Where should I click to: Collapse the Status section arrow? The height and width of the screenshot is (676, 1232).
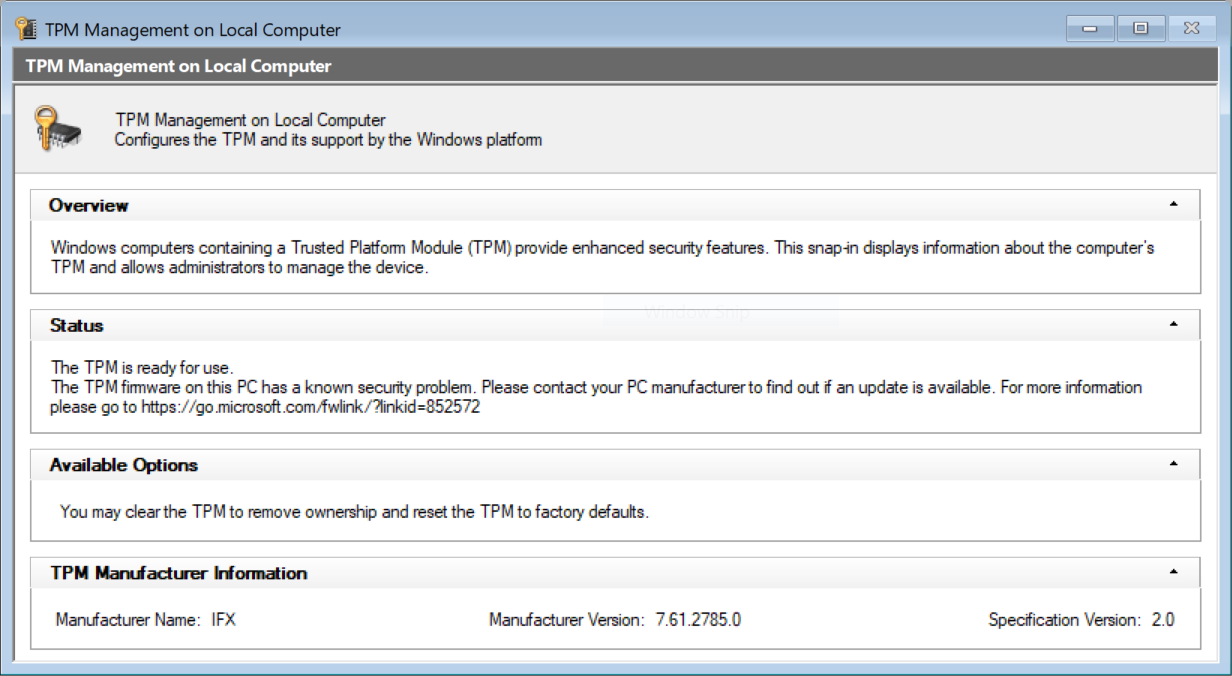point(1174,324)
